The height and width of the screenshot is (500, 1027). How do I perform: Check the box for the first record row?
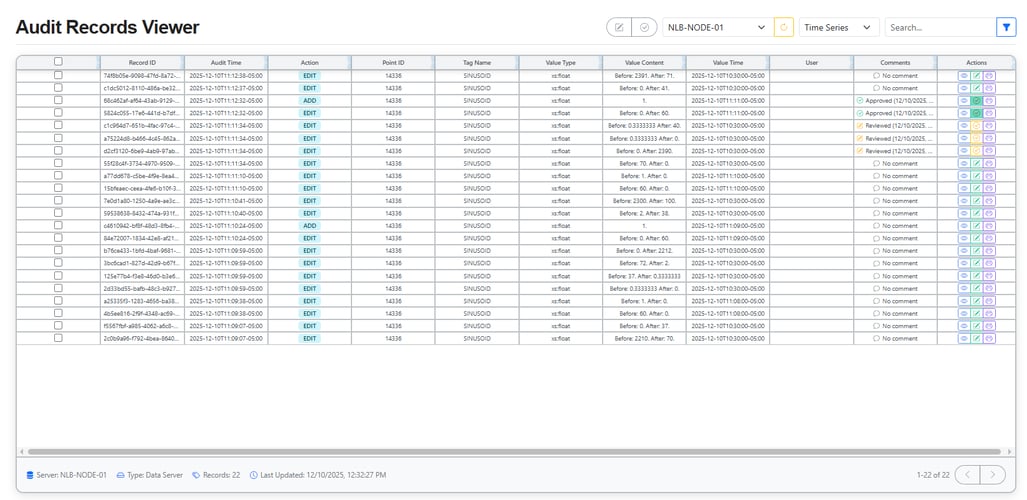[x=58, y=75]
